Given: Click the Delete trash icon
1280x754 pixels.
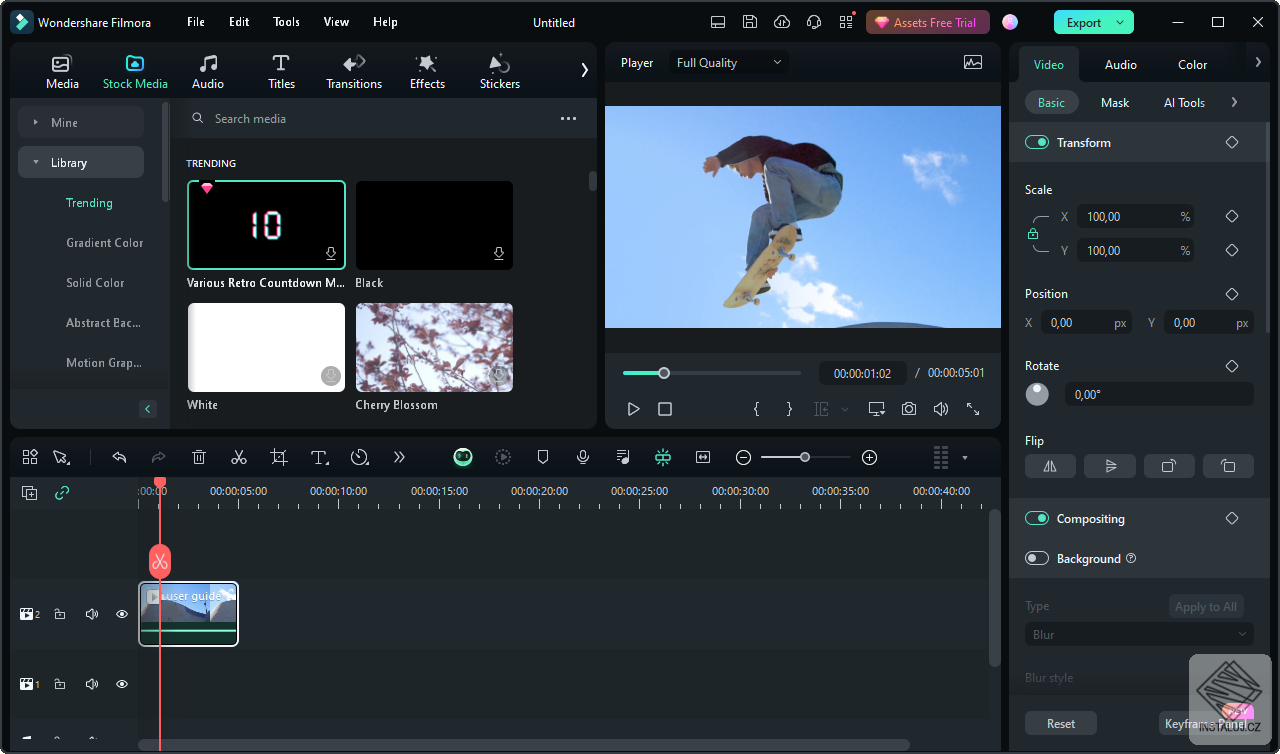Looking at the screenshot, I should tap(199, 457).
